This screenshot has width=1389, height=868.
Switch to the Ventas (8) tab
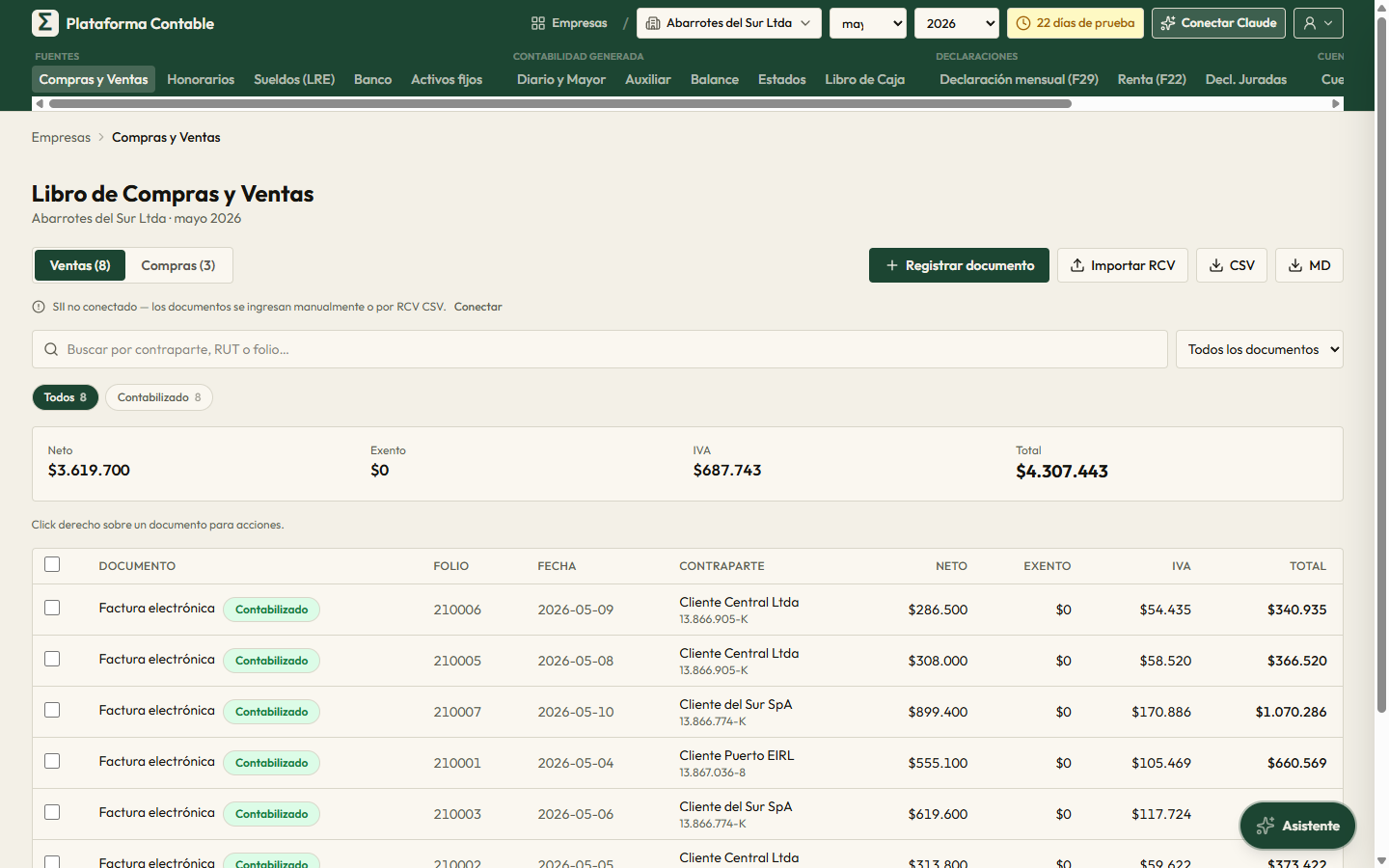(x=80, y=265)
